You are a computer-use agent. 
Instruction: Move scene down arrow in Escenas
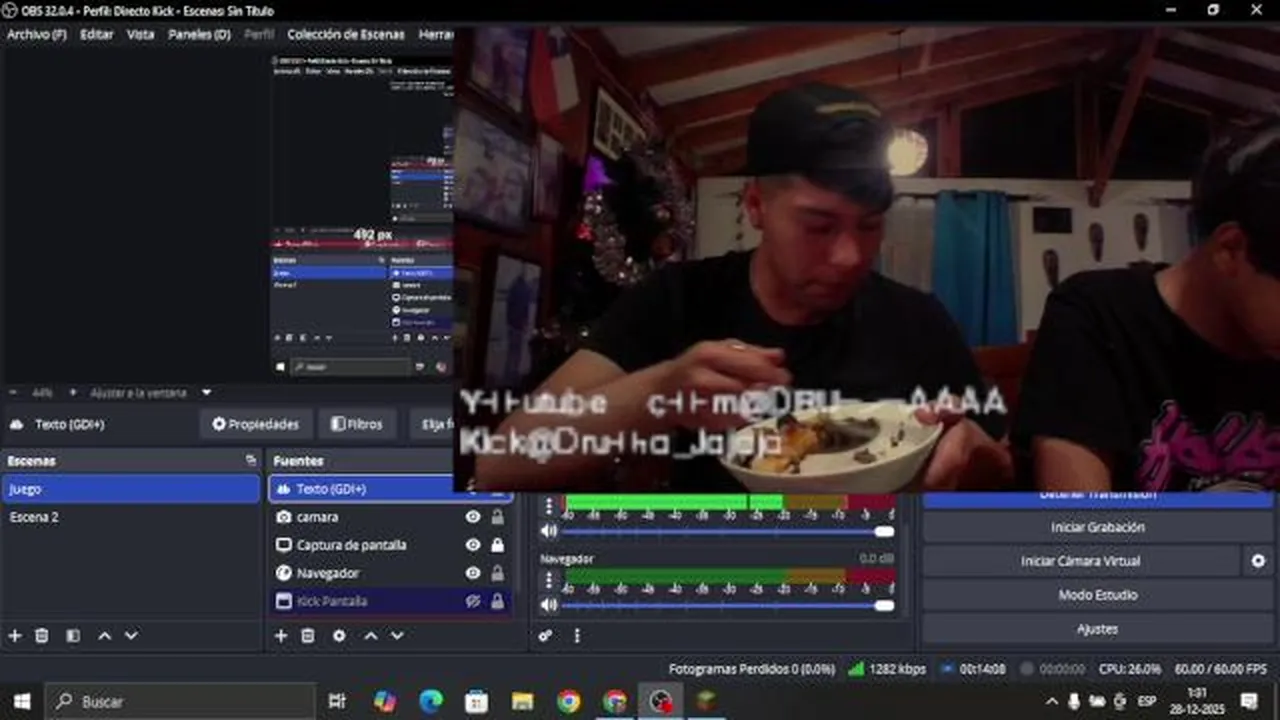click(131, 635)
